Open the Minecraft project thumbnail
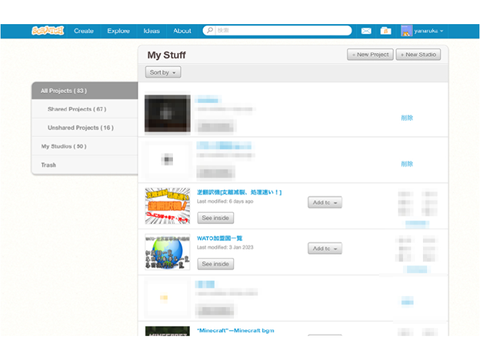This screenshot has width=480, height=360. 167,331
